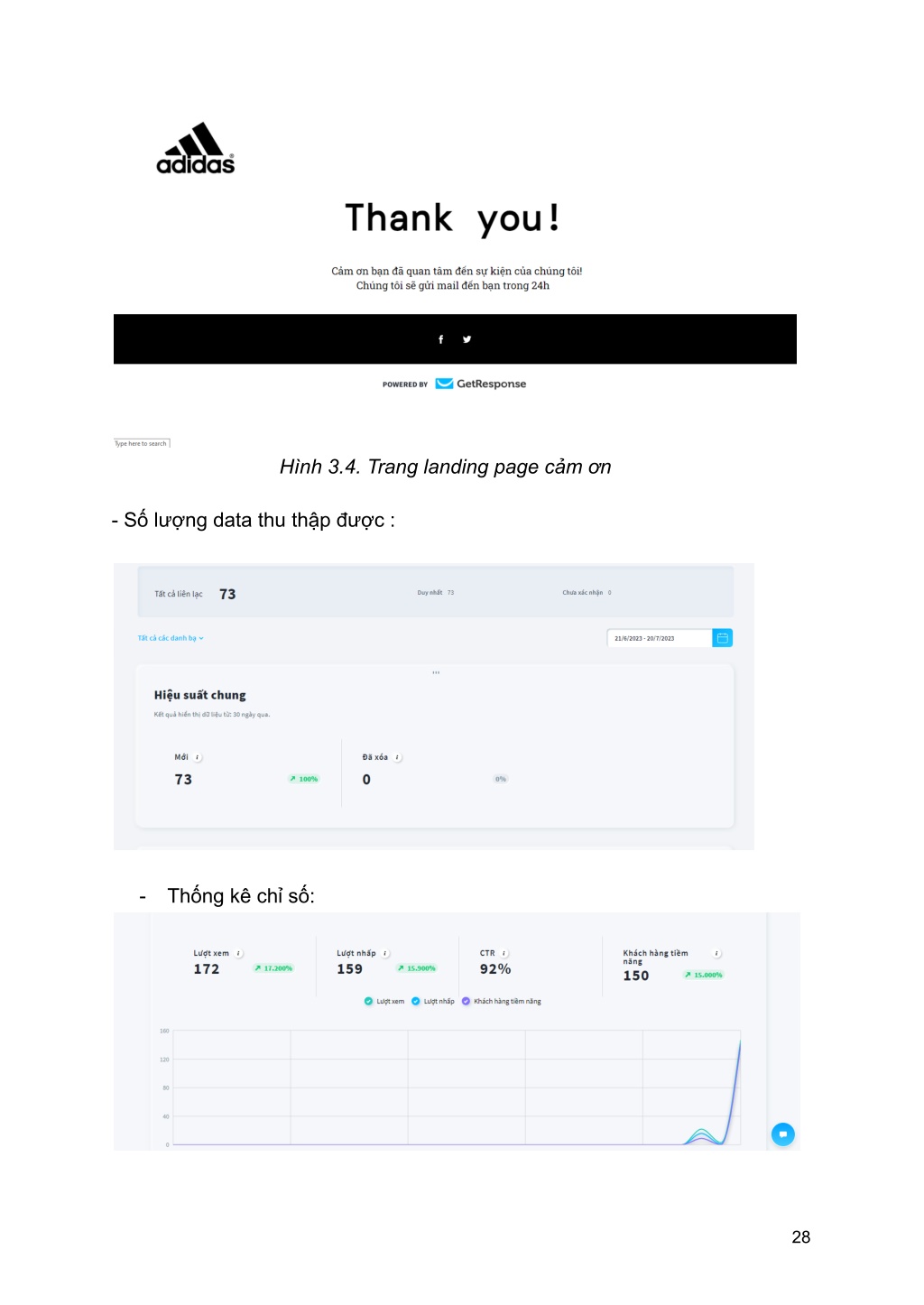Open the blue chat bubble widget
The height and width of the screenshot is (1305, 924).
tap(783, 1134)
